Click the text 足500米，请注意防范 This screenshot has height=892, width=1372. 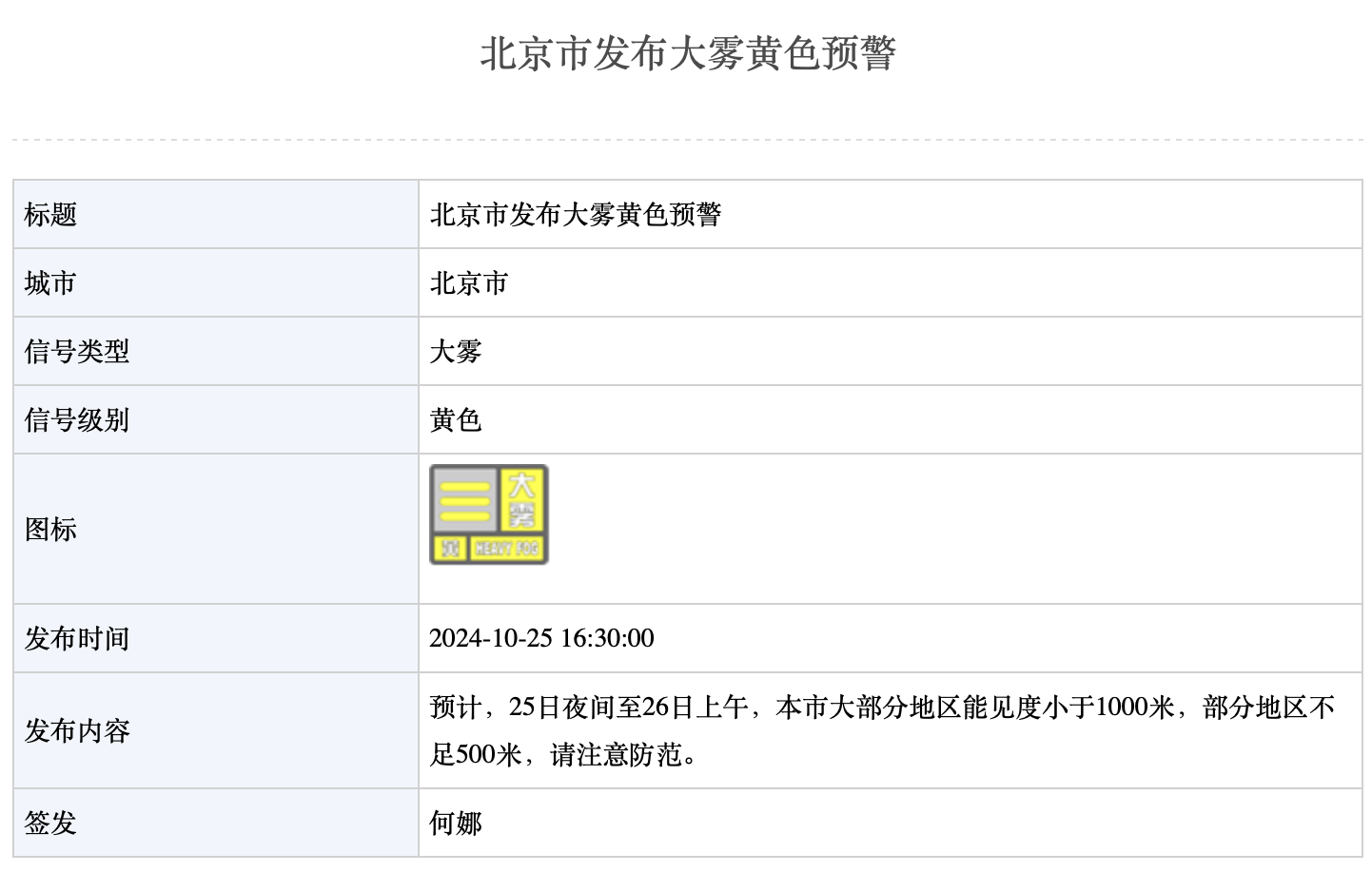pyautogui.click(x=563, y=755)
